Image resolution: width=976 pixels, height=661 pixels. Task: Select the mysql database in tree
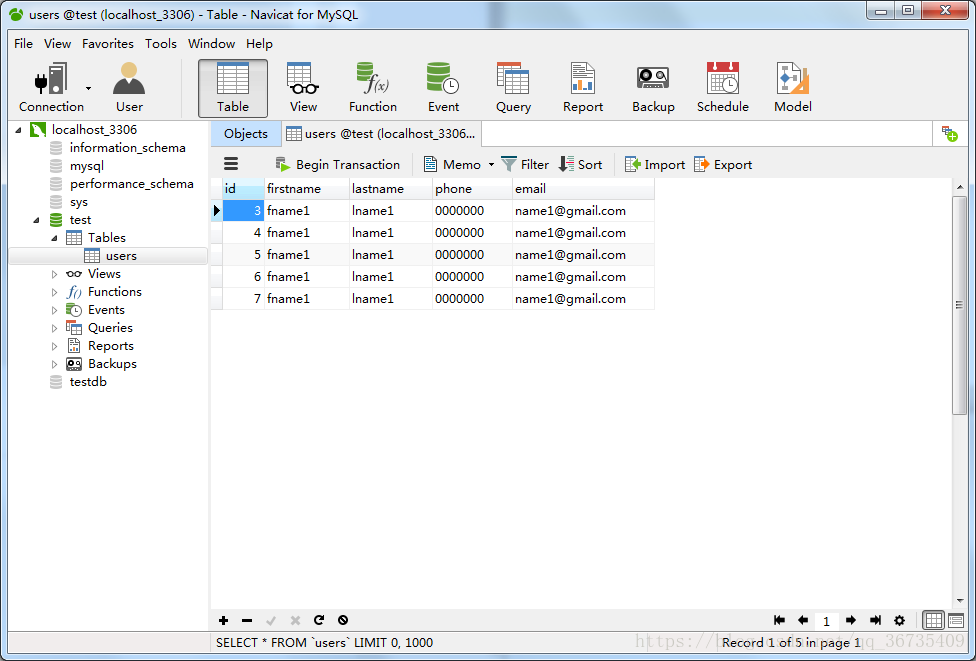click(77, 166)
